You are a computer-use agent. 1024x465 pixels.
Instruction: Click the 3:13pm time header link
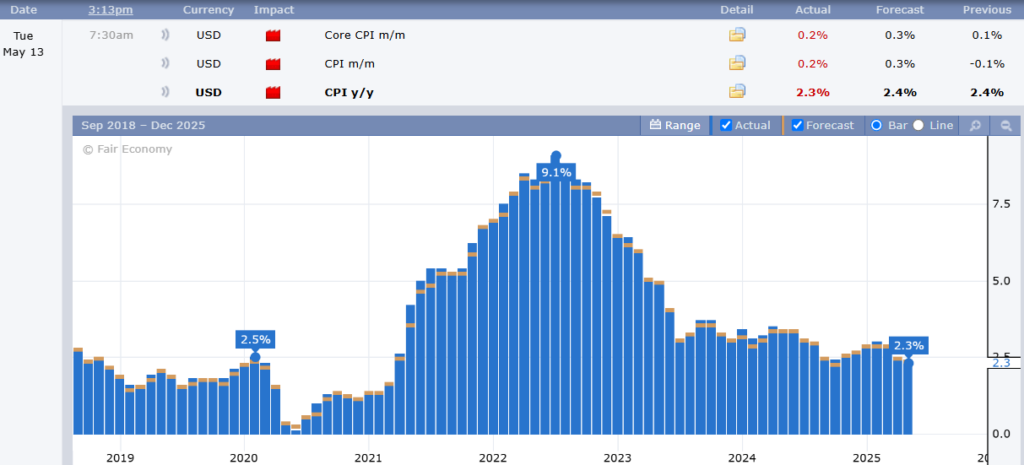[108, 10]
